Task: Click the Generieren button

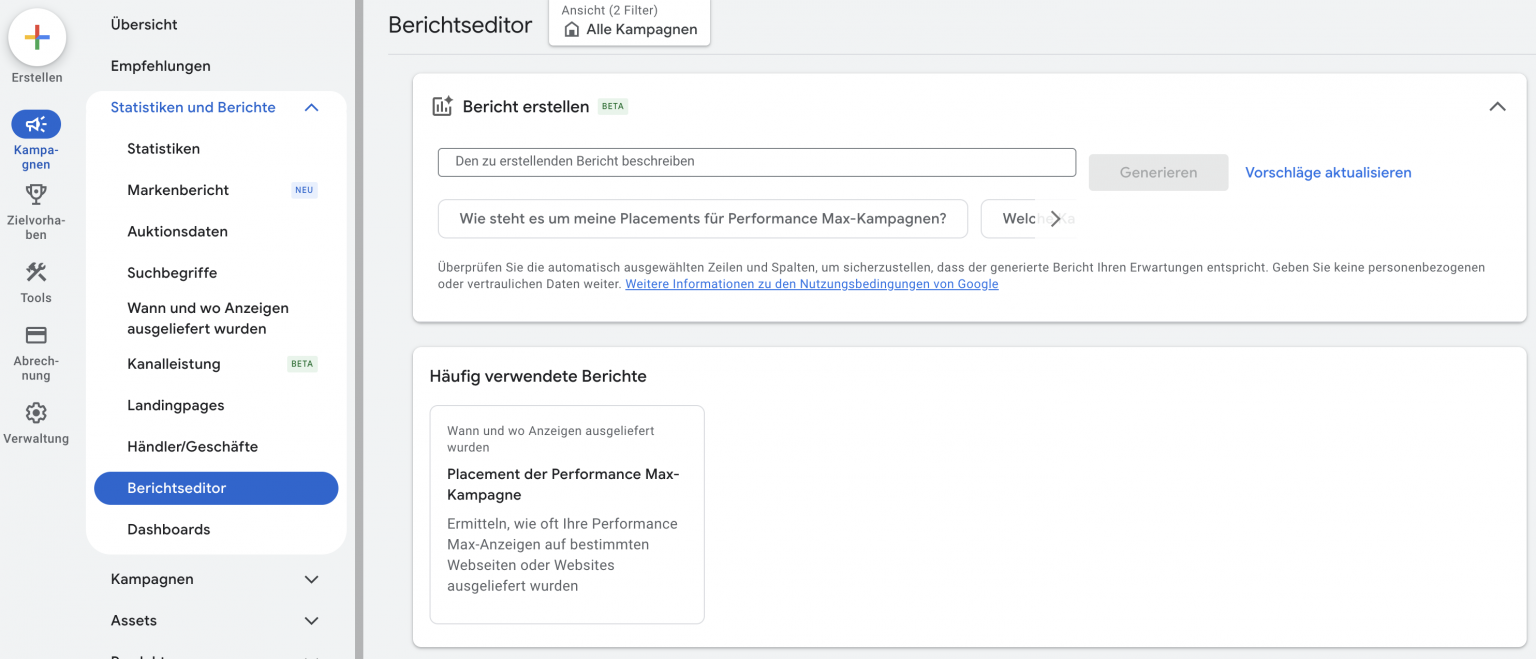Action: 1158,172
